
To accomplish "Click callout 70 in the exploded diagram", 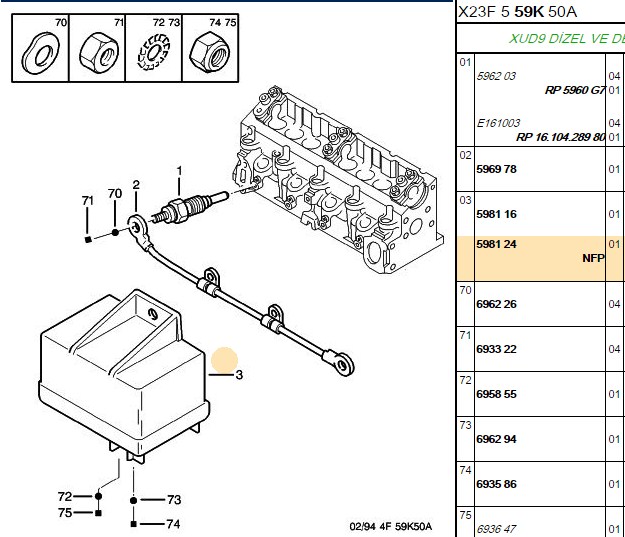I will [x=115, y=193].
